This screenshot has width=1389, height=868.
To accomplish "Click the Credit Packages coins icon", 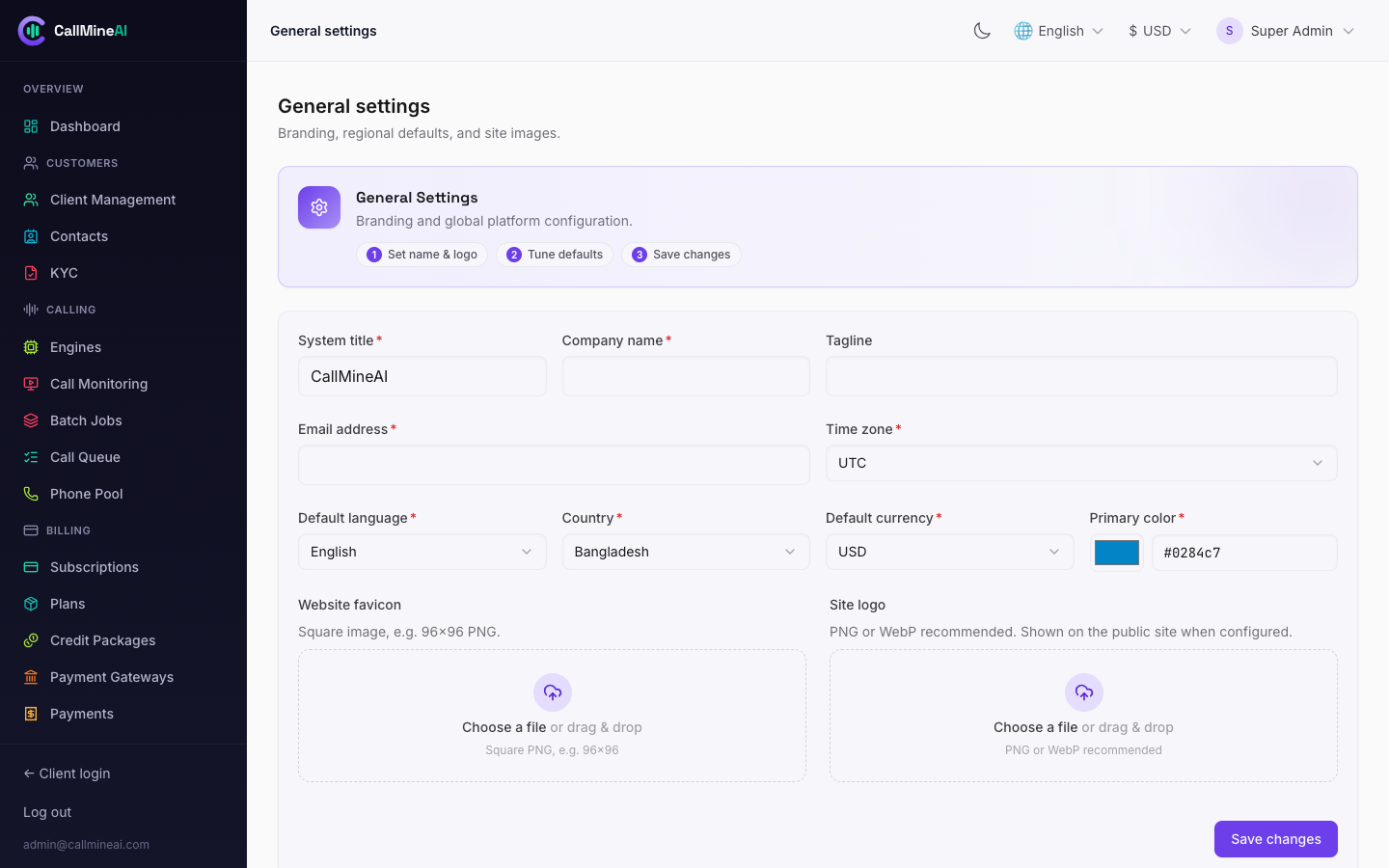I will (31, 640).
